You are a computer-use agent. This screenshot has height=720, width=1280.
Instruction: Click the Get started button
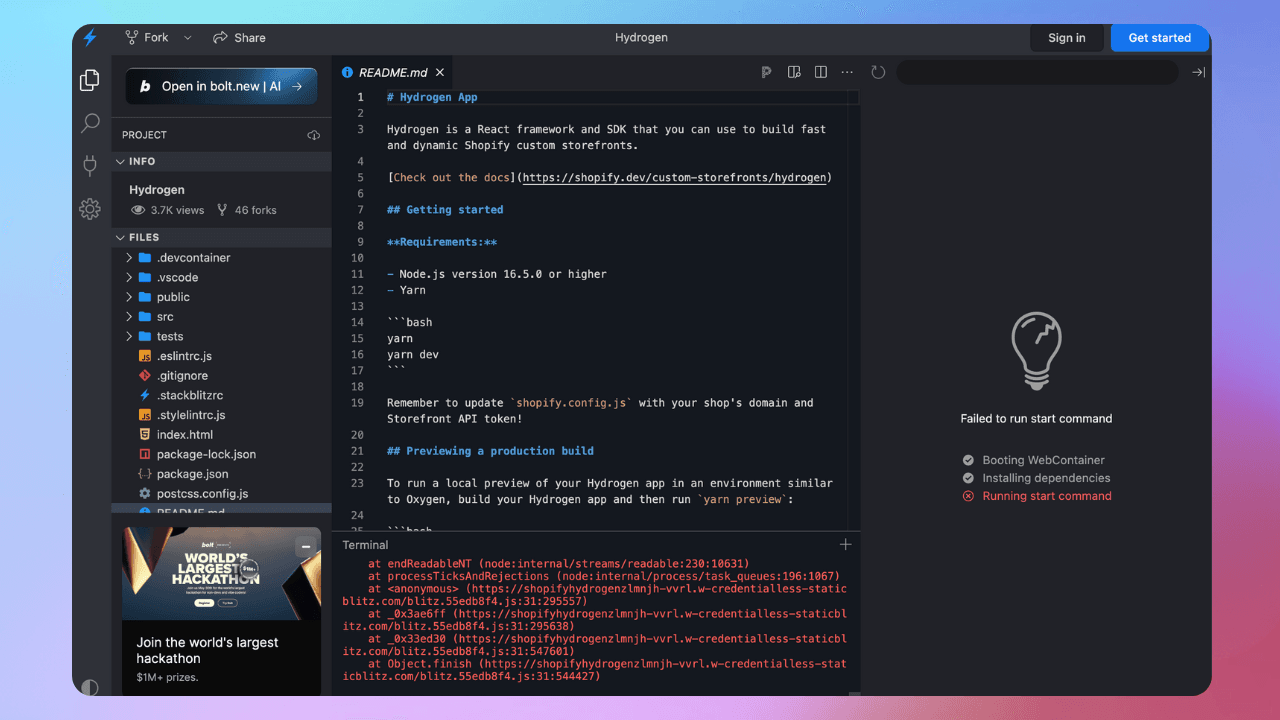click(1160, 38)
